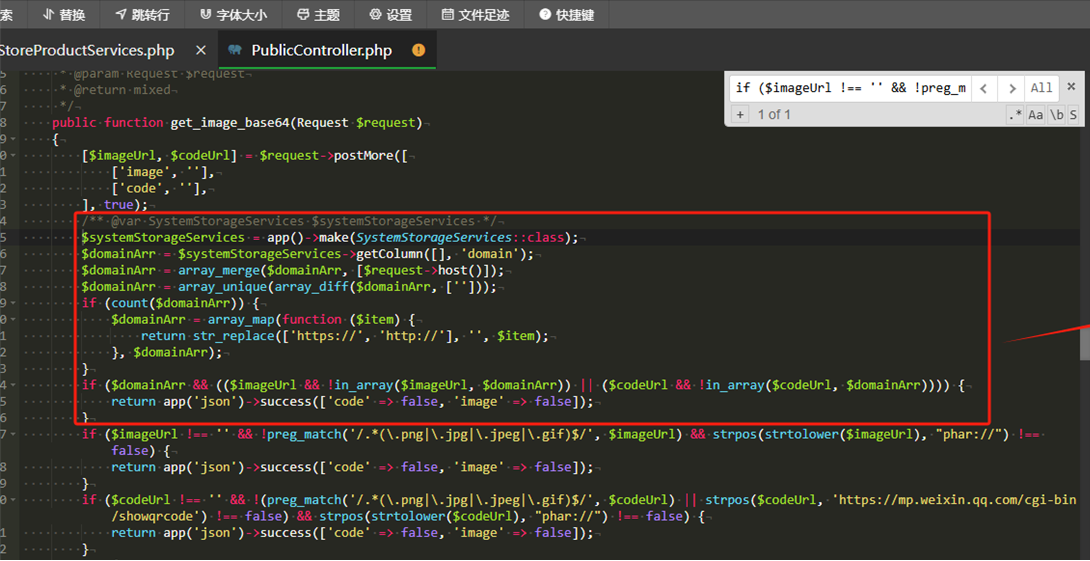Click the unsaved warning icon on PublicController.php tab

point(418,50)
